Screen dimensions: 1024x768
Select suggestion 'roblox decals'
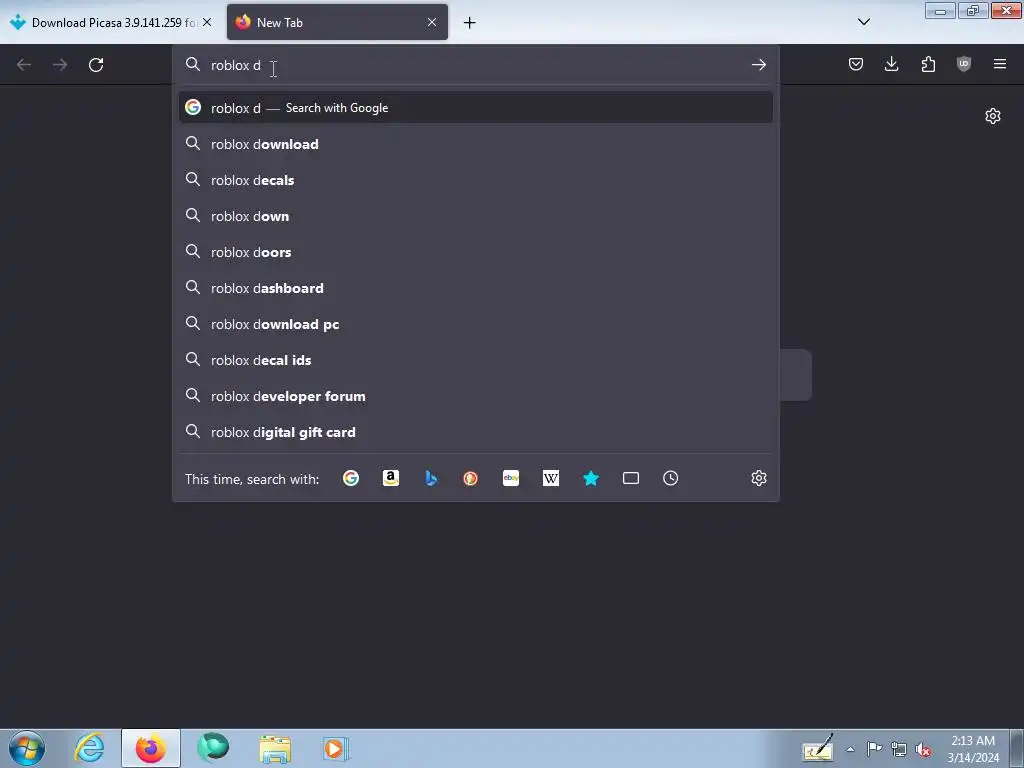(x=475, y=180)
